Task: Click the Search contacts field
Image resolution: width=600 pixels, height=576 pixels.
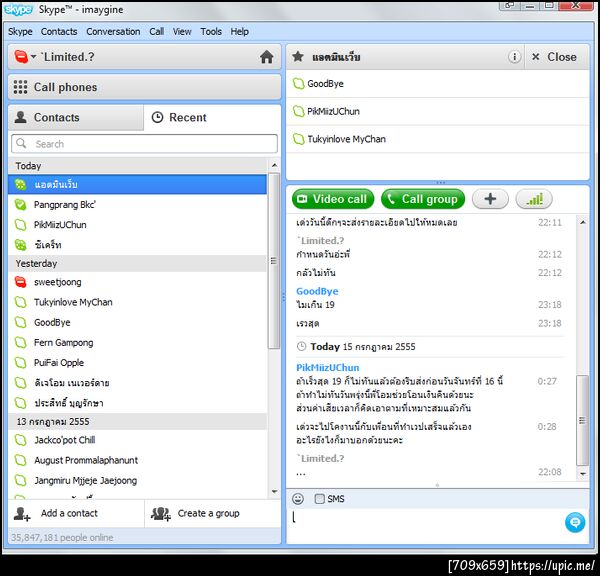Action: tap(144, 144)
